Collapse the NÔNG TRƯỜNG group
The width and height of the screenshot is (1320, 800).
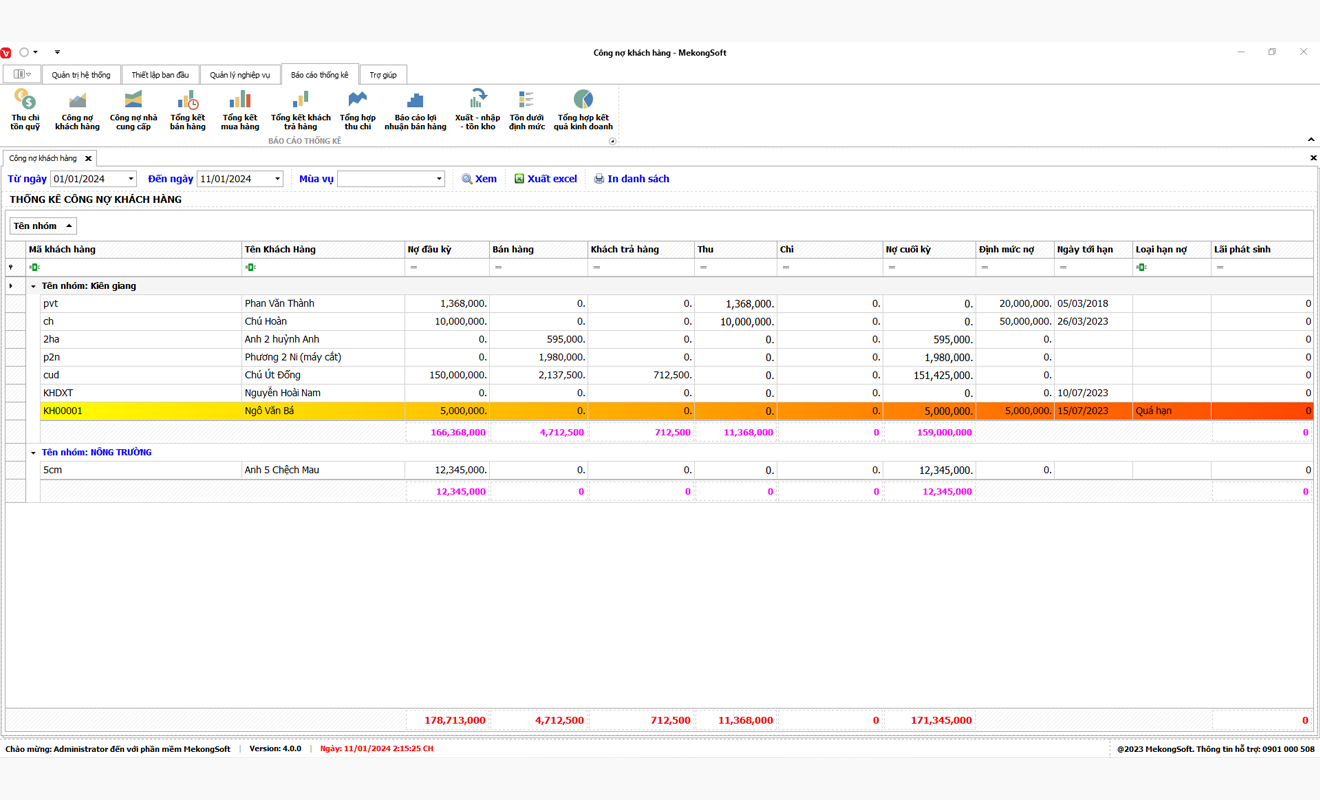33,453
